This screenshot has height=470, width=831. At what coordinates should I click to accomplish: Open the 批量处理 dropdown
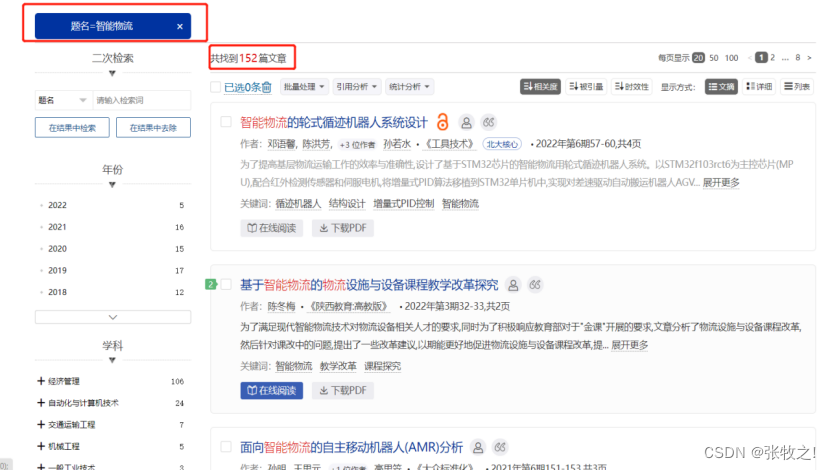click(x=304, y=87)
